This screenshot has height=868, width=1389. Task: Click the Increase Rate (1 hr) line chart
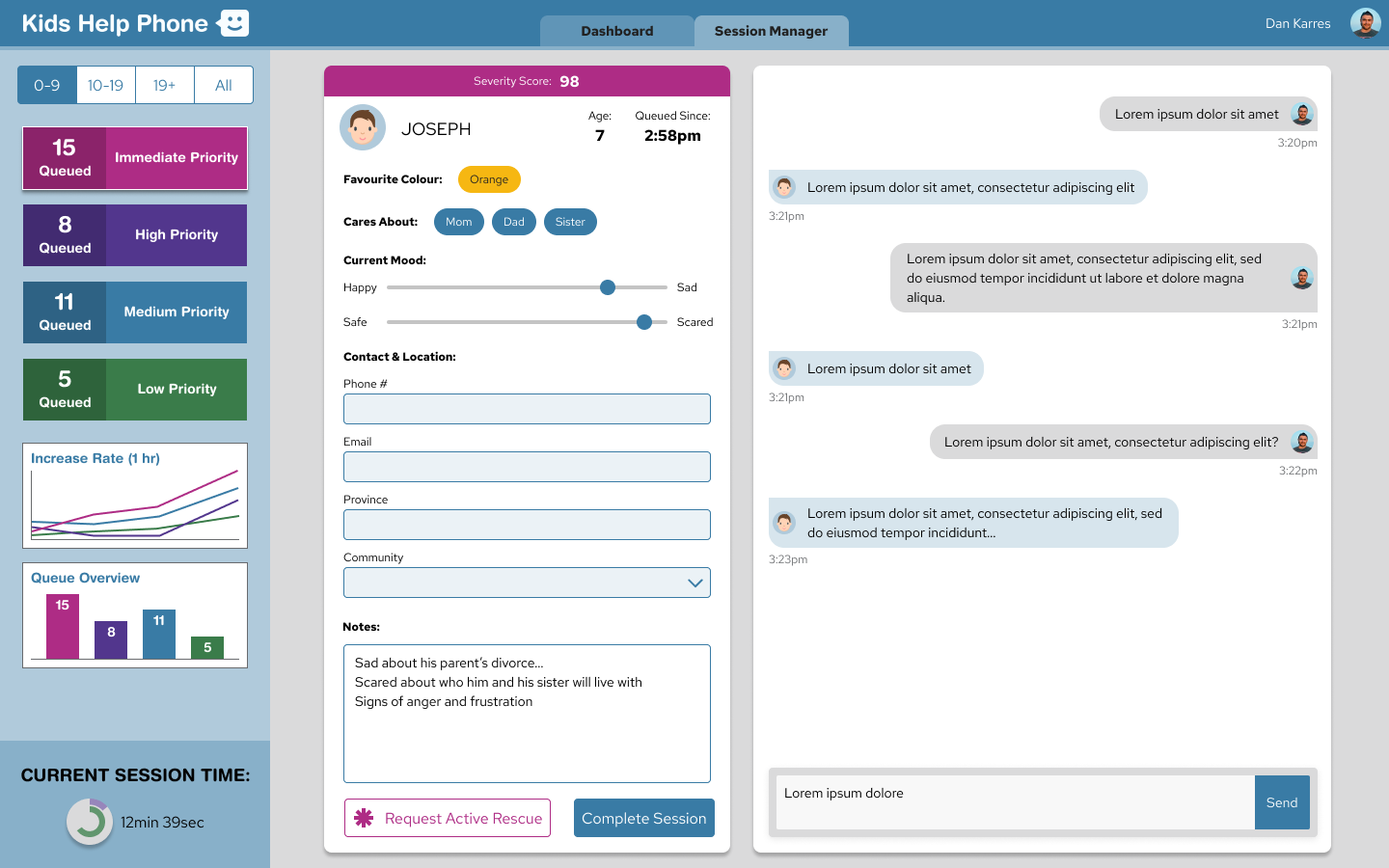click(135, 496)
